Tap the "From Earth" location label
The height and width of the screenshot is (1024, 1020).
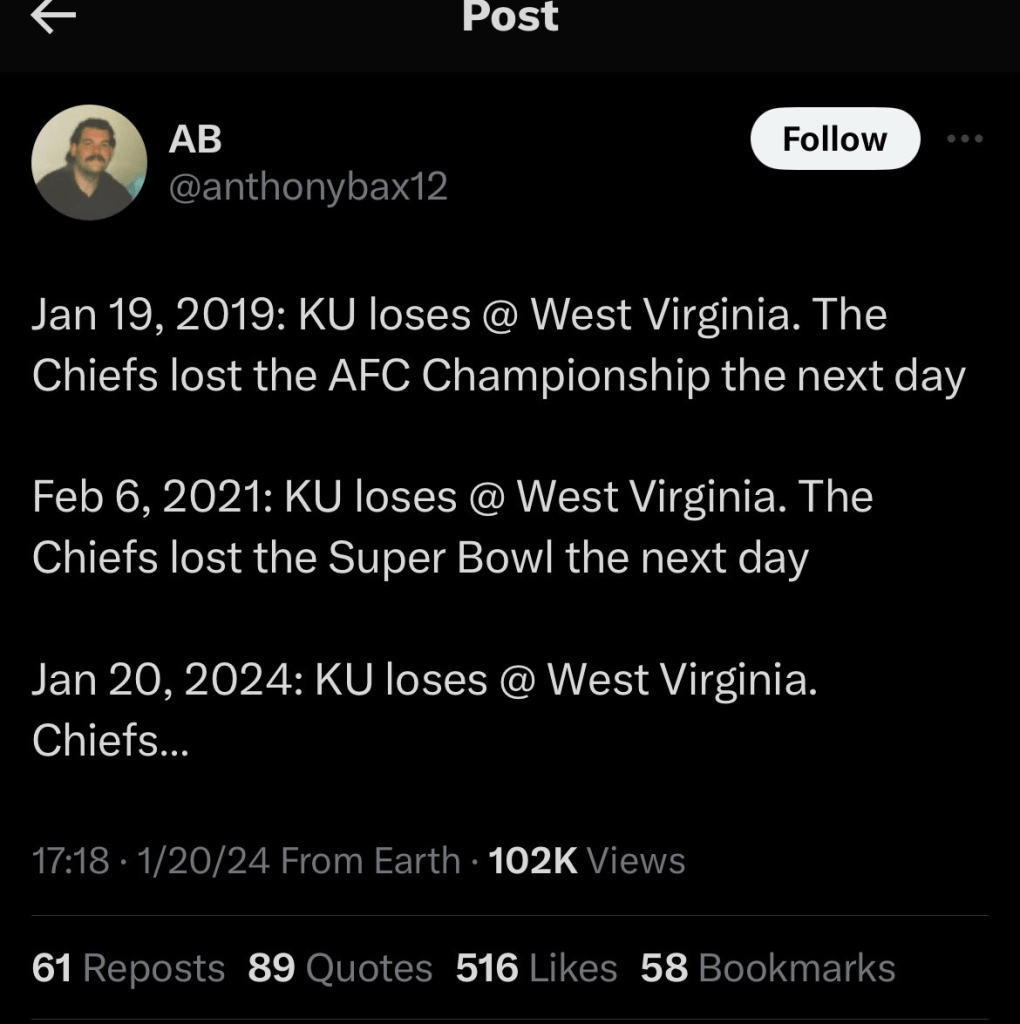point(371,860)
